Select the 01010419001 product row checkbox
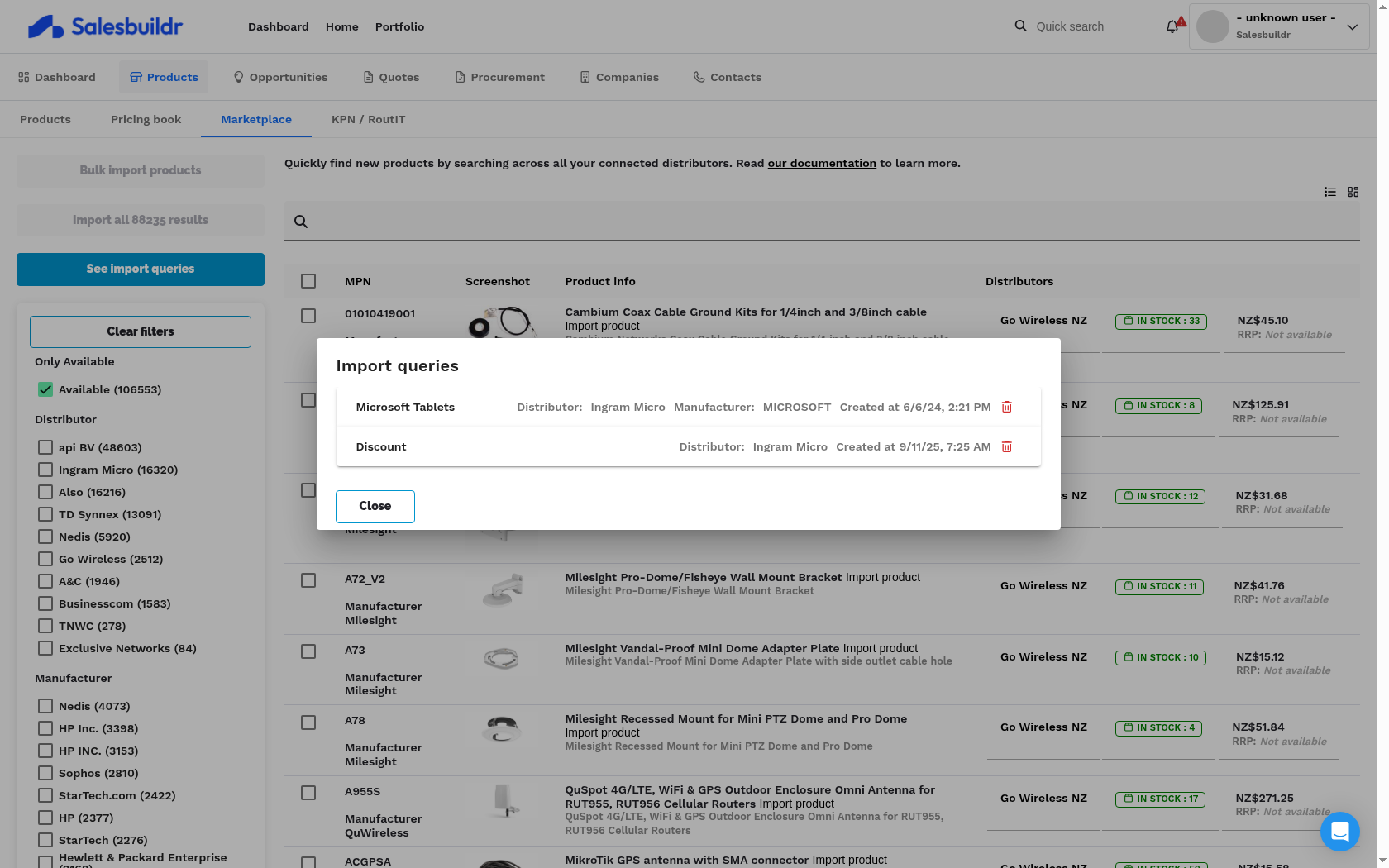 click(x=308, y=316)
